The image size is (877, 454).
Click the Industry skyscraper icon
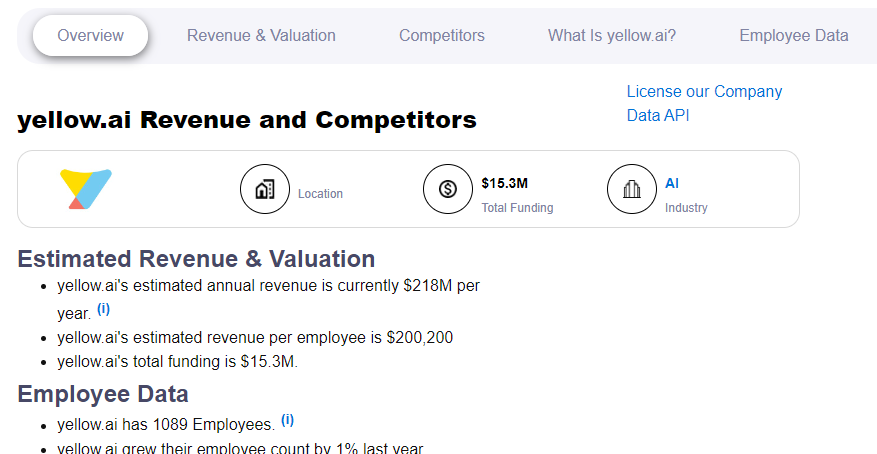[x=632, y=189]
